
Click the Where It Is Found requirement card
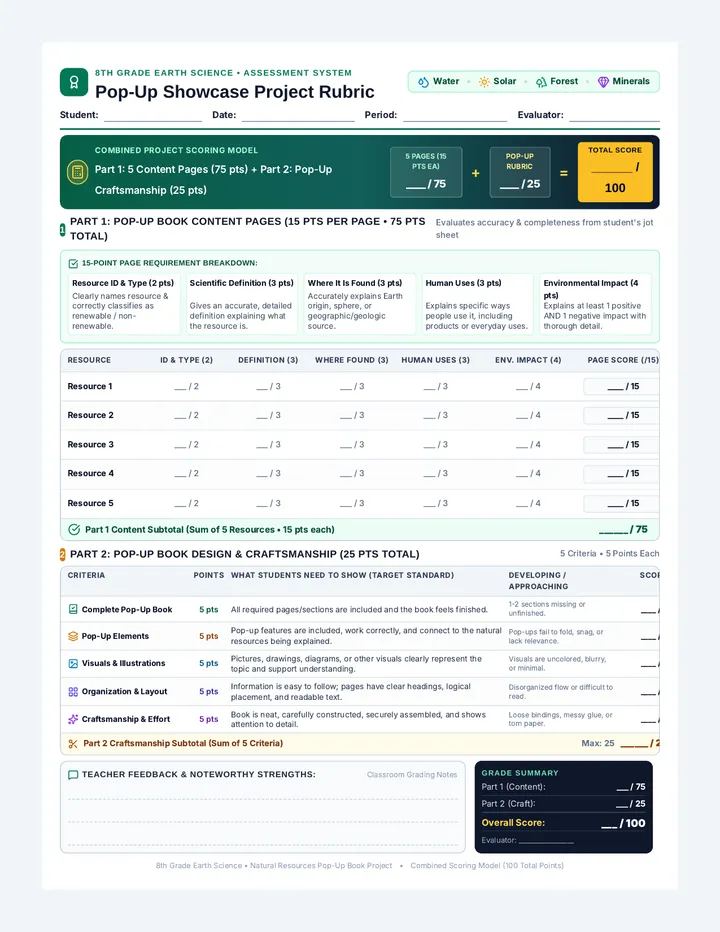(x=360, y=304)
